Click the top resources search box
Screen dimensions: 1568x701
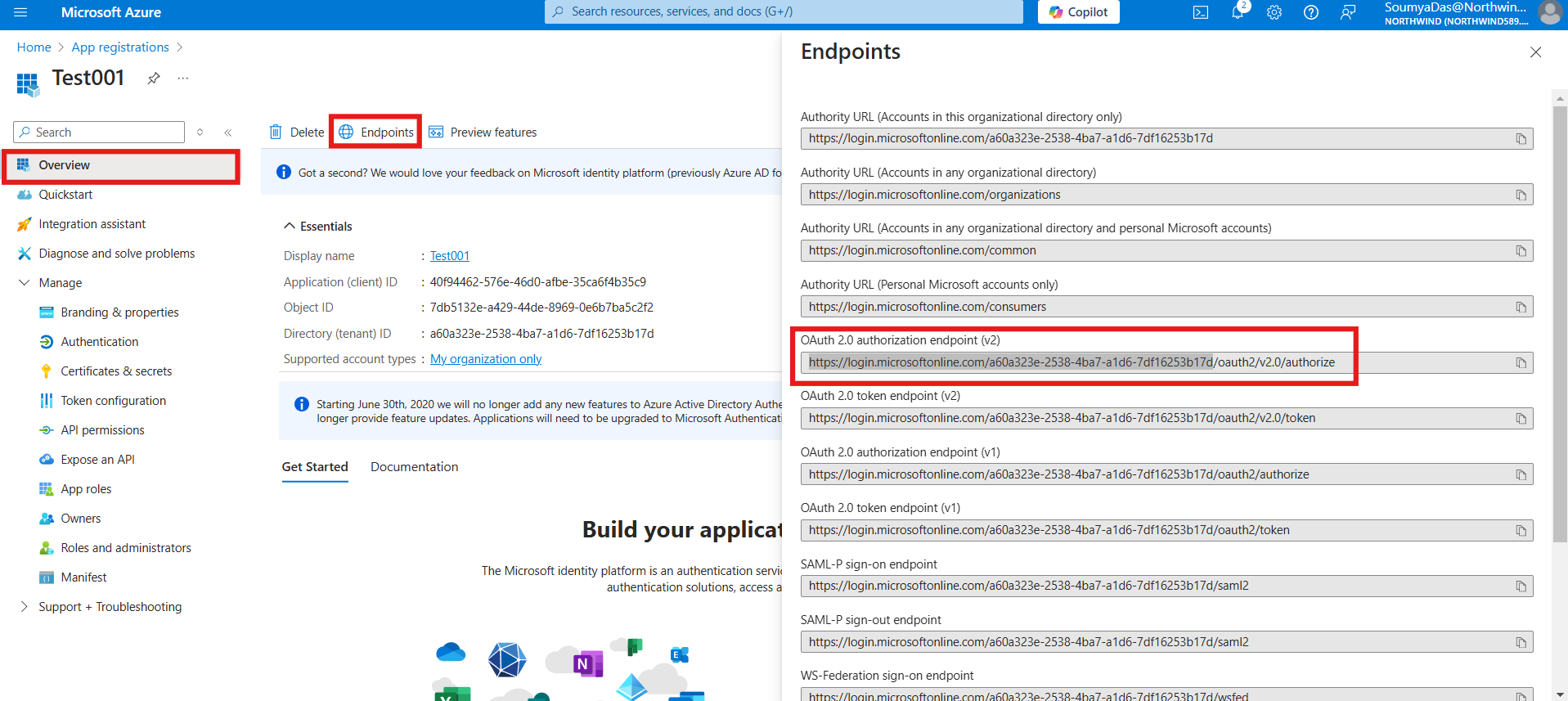click(784, 11)
